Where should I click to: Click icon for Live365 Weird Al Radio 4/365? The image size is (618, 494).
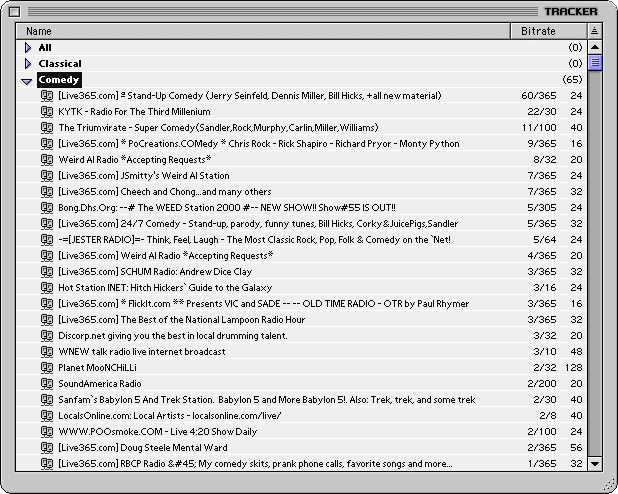(x=47, y=255)
